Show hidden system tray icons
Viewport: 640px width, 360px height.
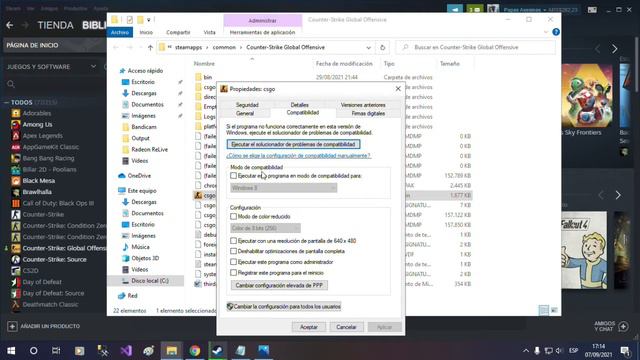click(526, 351)
